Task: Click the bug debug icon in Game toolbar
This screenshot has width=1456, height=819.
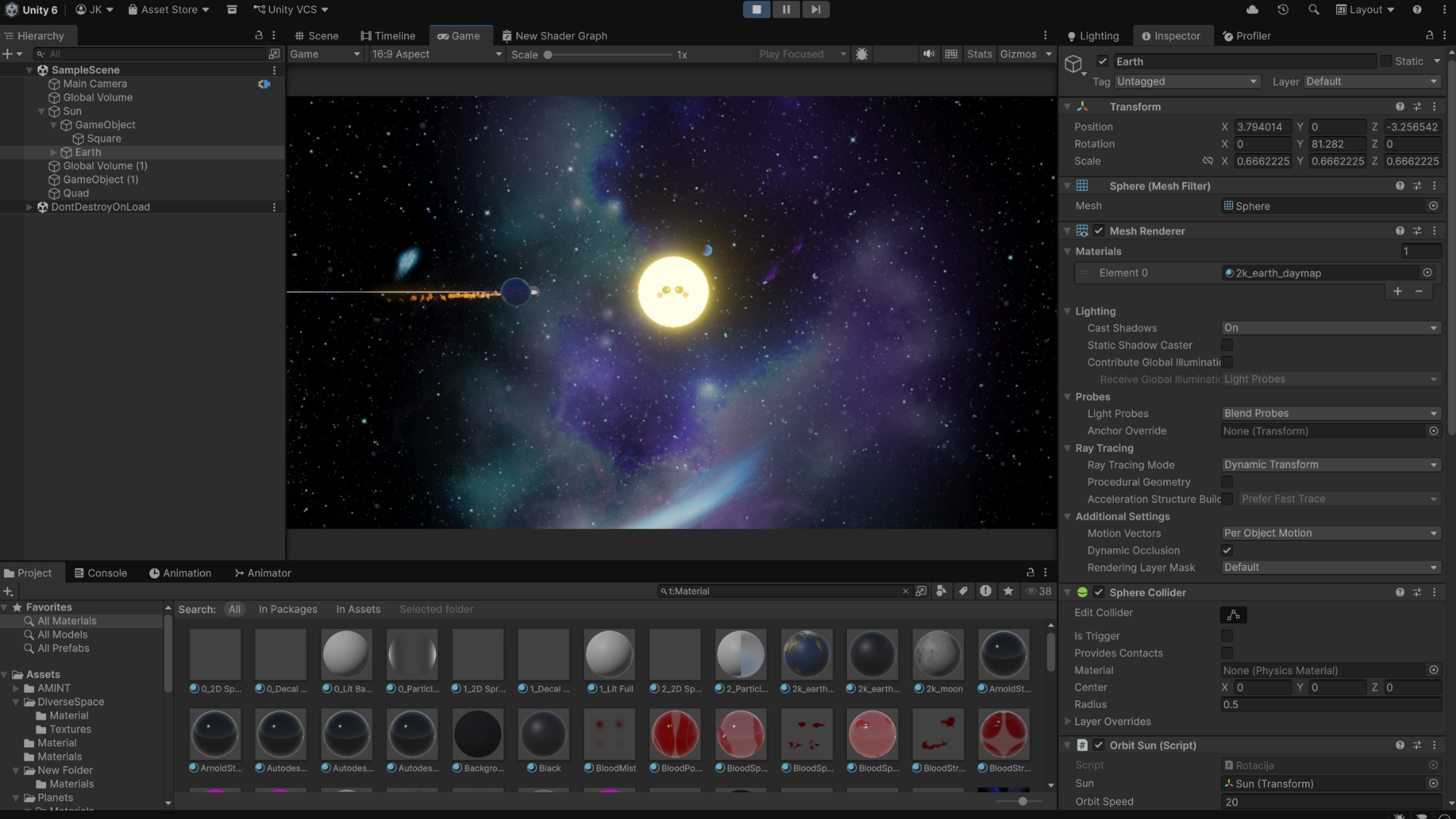Action: pos(861,54)
